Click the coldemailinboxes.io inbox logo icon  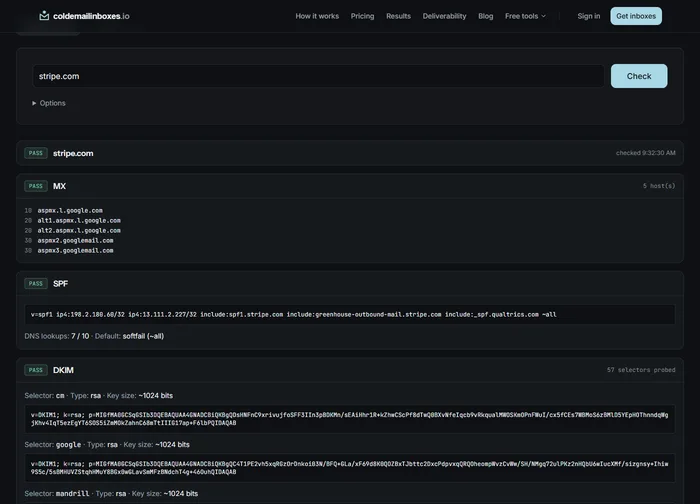click(x=44, y=16)
